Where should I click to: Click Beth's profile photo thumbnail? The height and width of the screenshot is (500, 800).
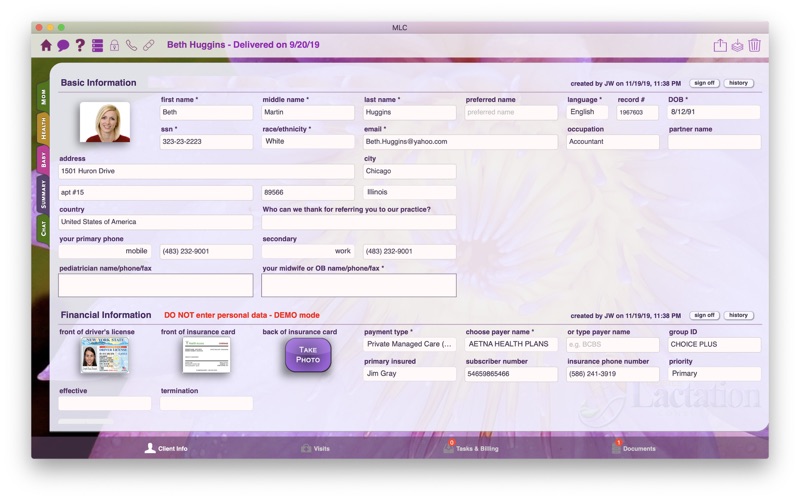(105, 122)
